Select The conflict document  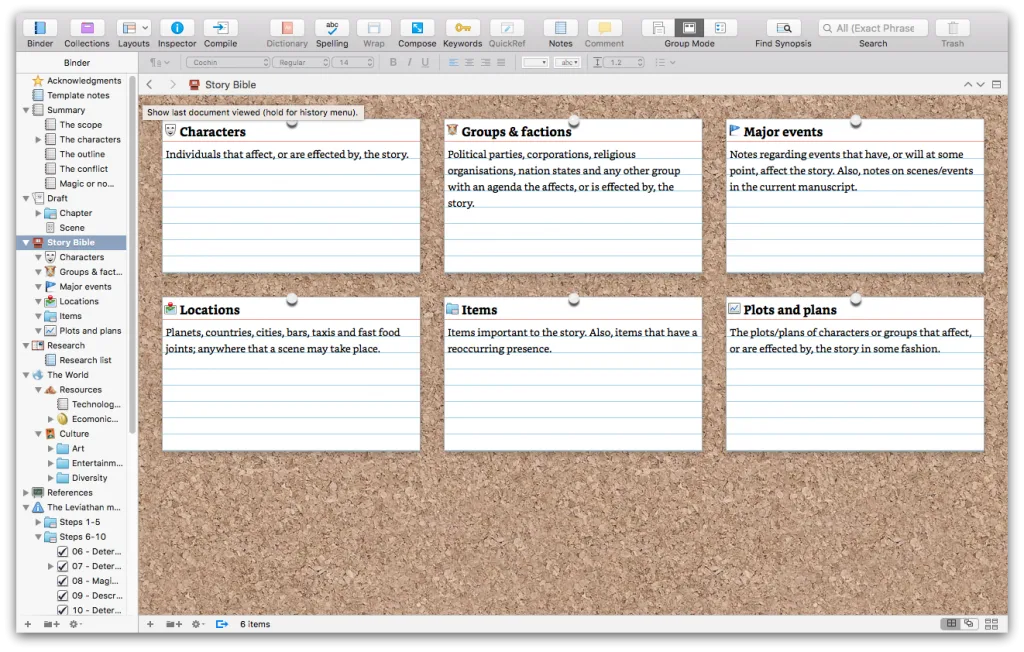[84, 169]
